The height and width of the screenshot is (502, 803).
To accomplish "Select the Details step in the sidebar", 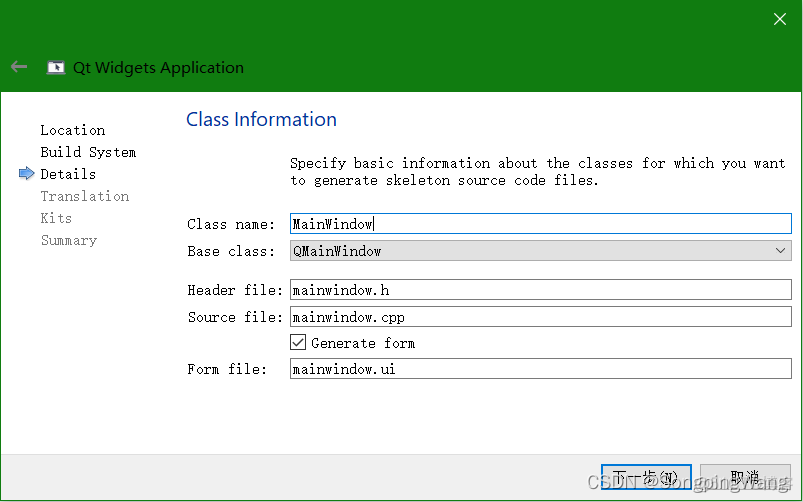I will coord(68,174).
